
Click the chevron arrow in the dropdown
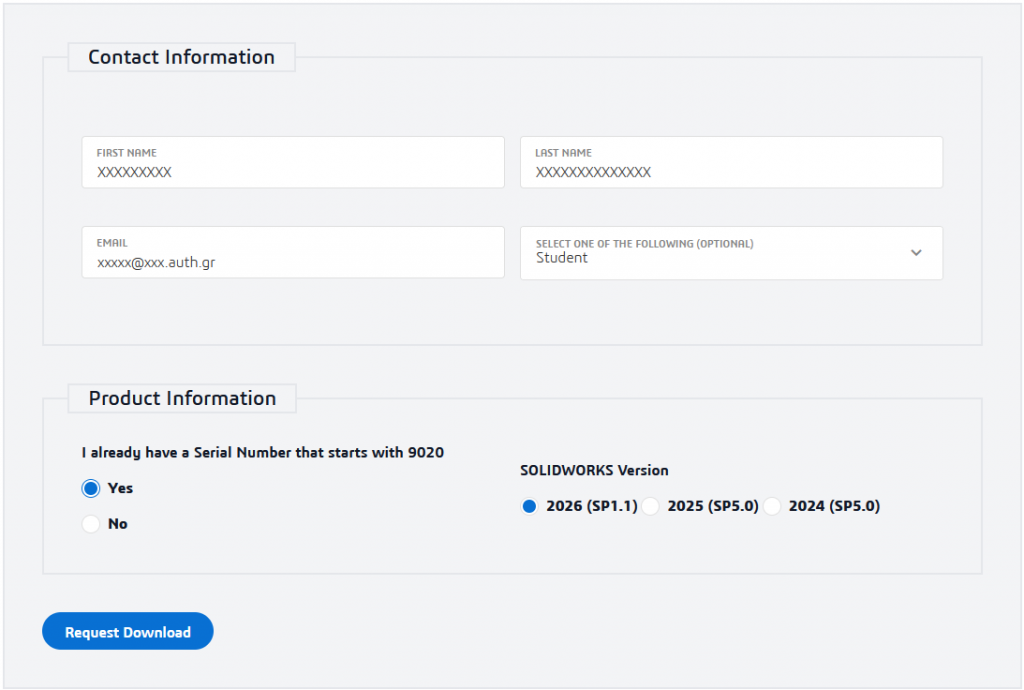click(916, 253)
